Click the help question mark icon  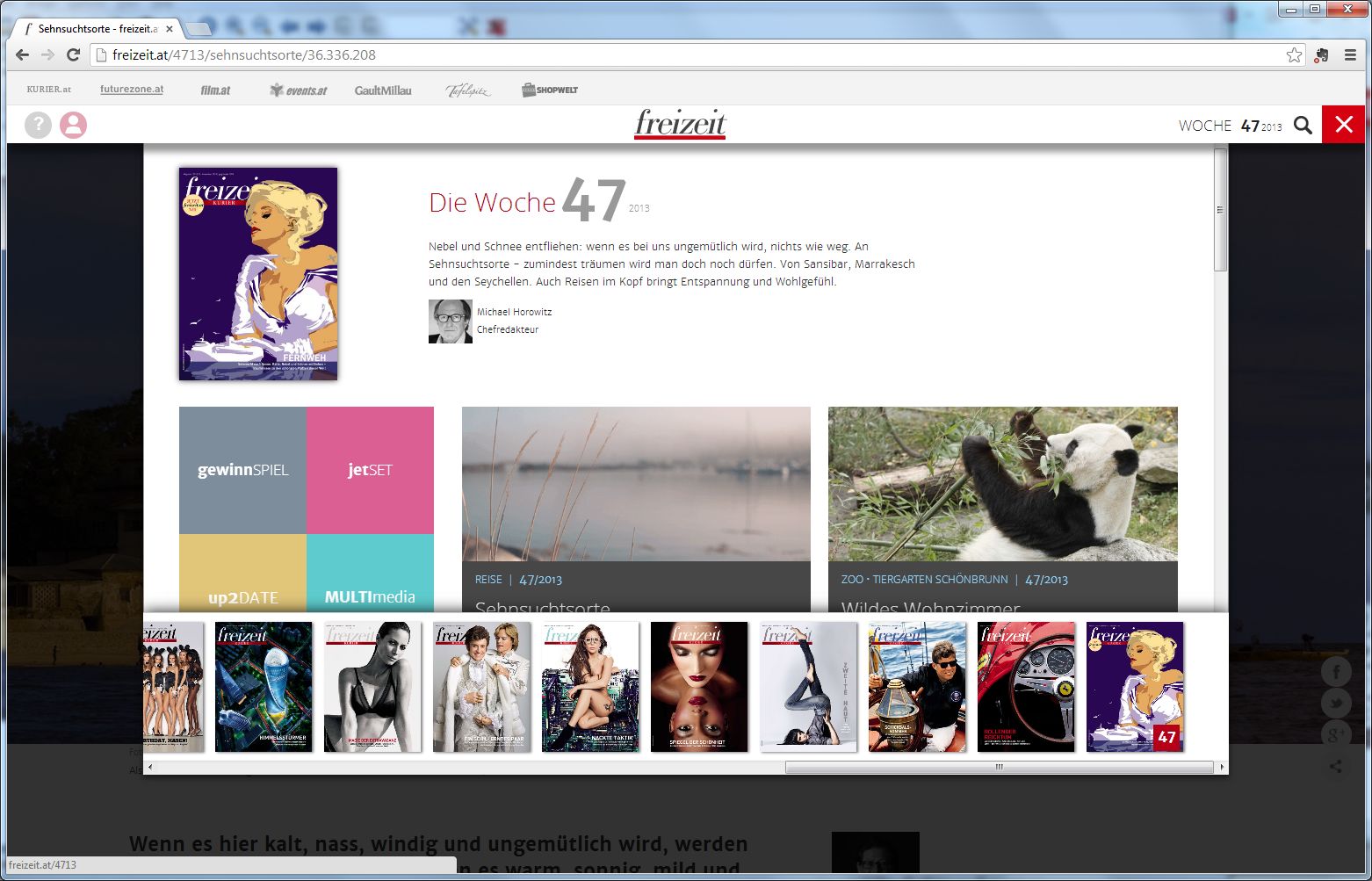38,125
